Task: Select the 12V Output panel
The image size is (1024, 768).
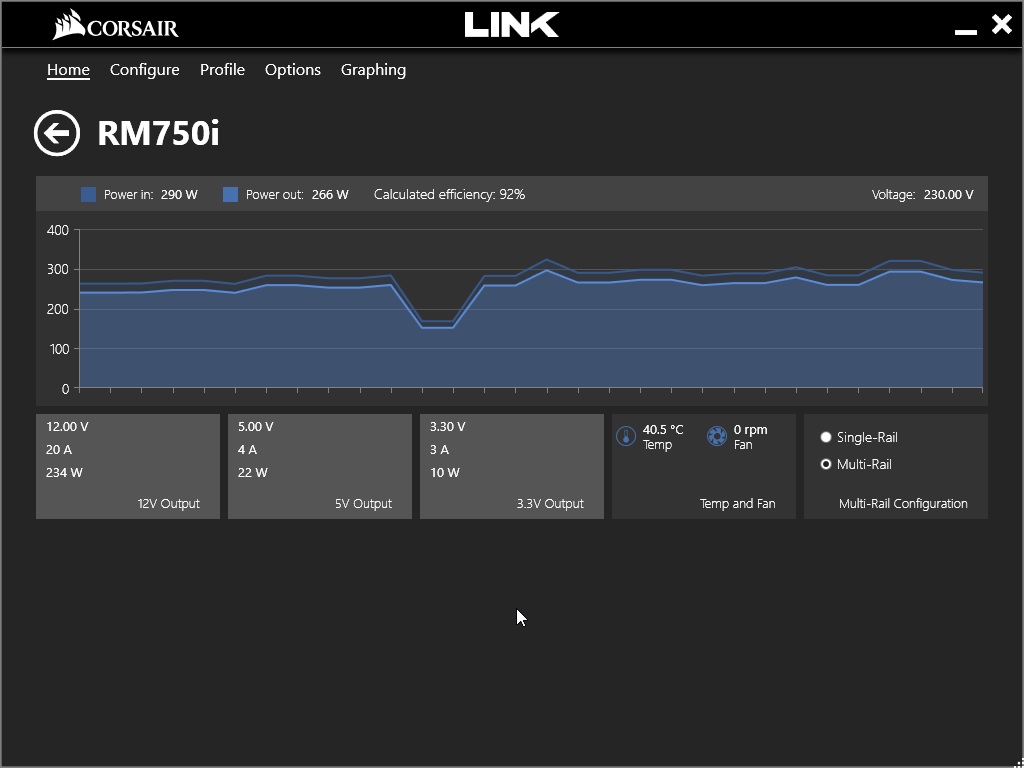Action: (x=128, y=466)
